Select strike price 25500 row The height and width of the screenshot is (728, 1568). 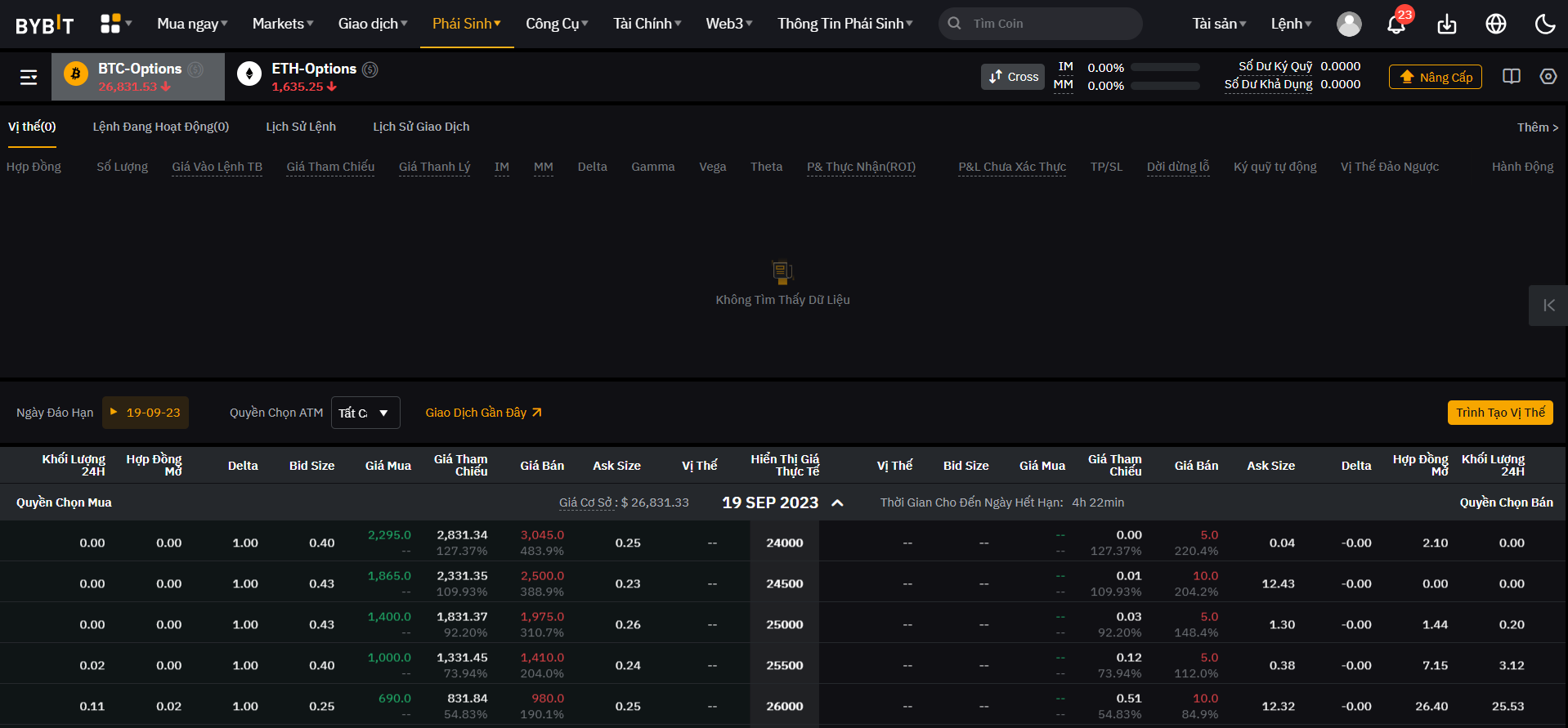[x=785, y=665]
